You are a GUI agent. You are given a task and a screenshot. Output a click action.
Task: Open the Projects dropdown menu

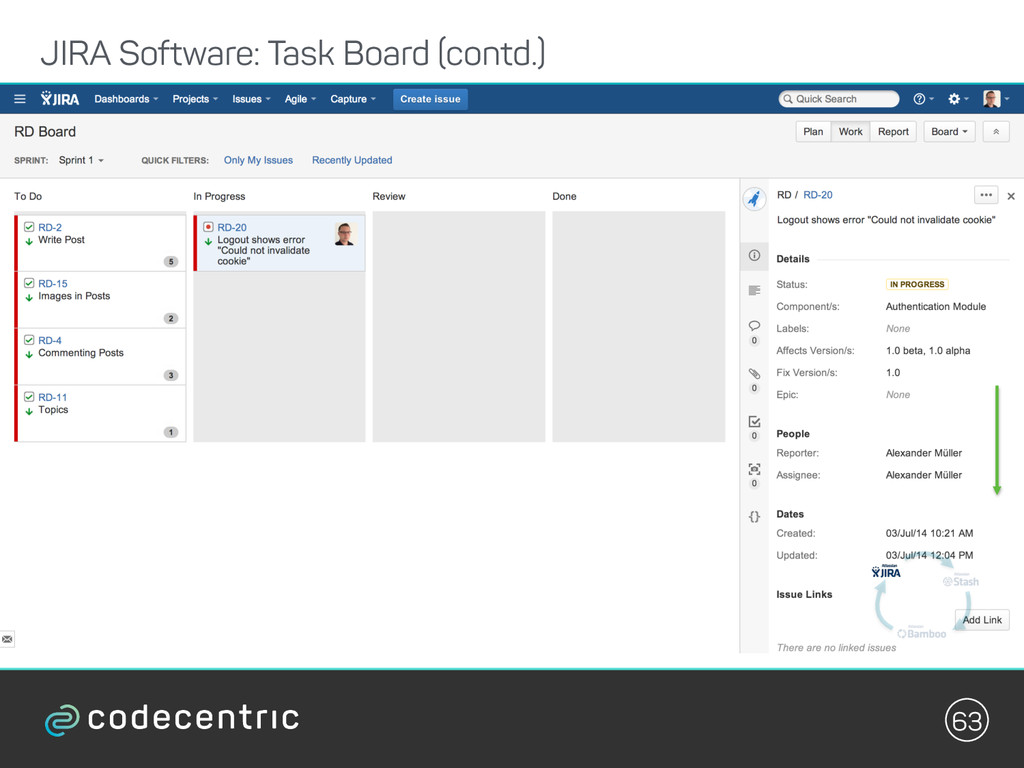click(195, 99)
